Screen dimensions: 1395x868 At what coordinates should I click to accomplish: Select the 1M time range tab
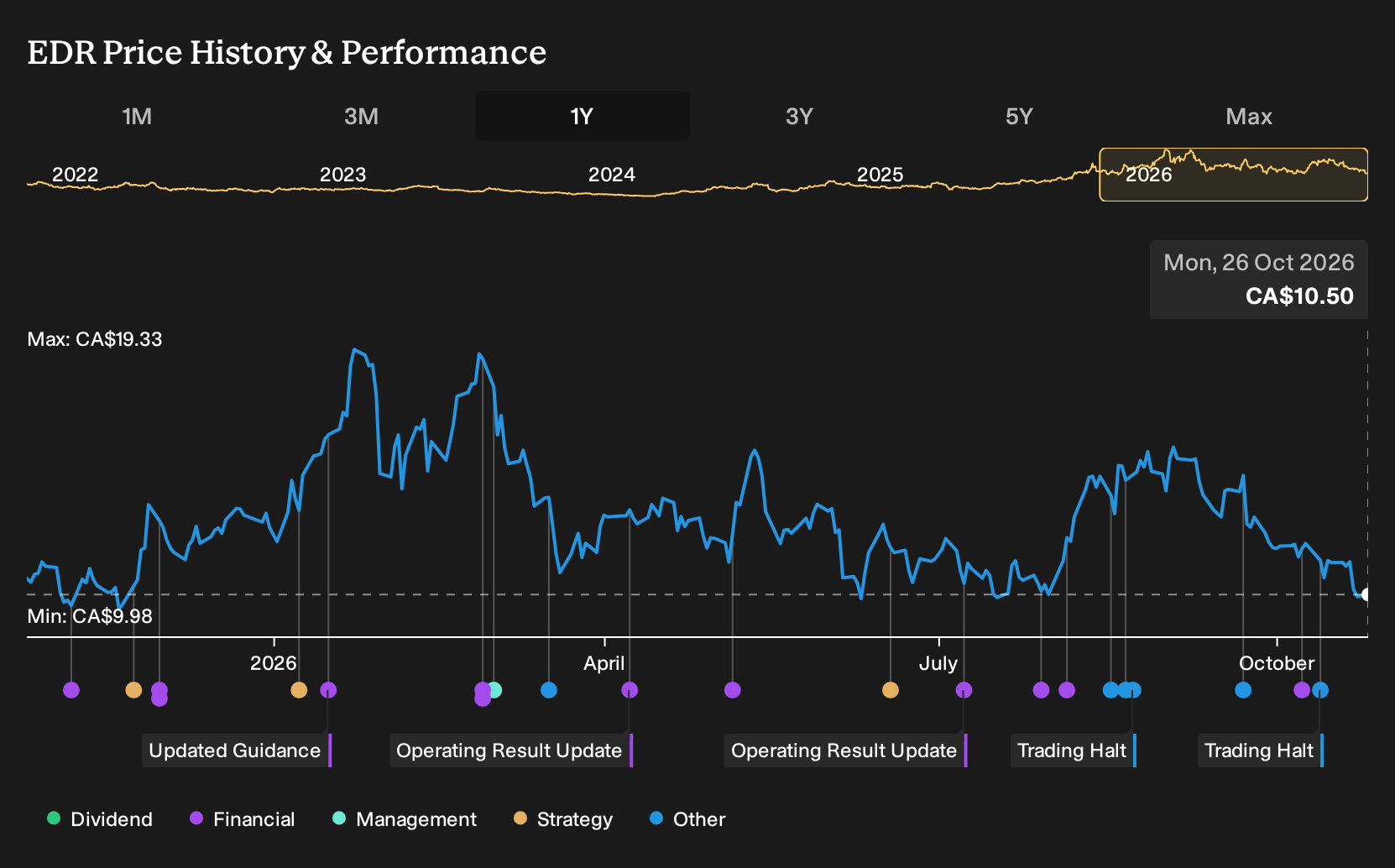pyautogui.click(x=137, y=116)
